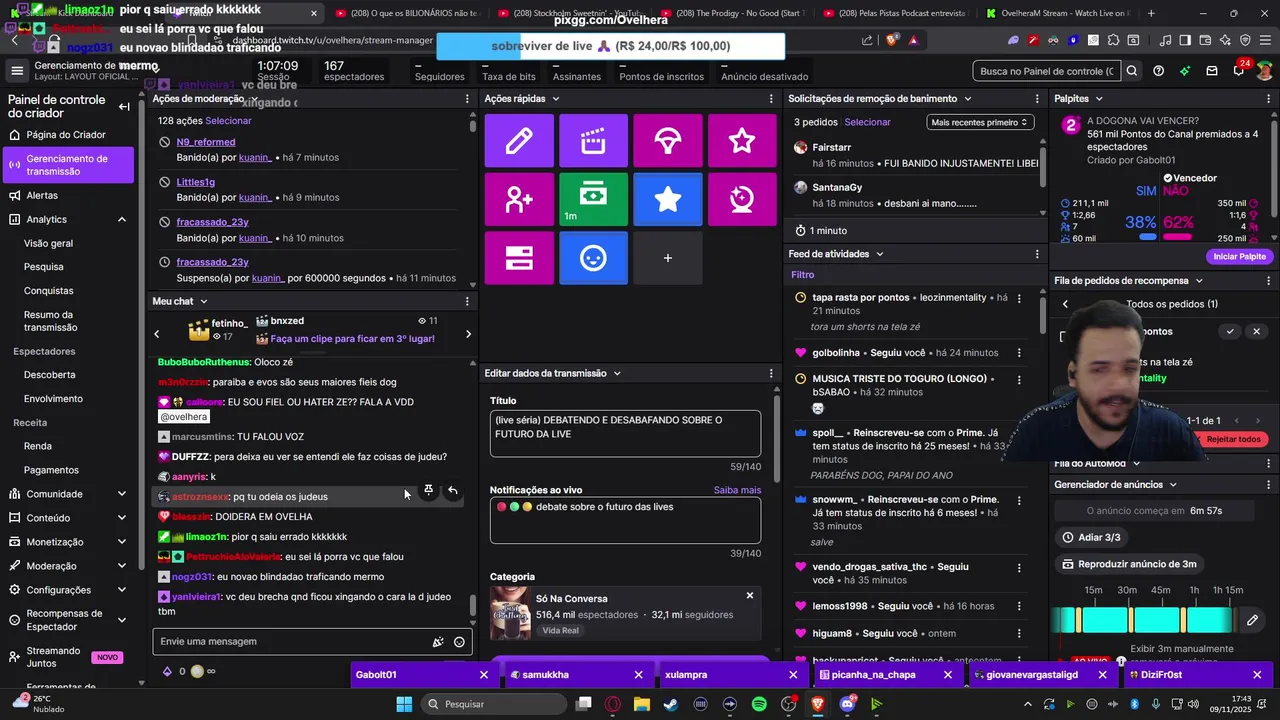The image size is (1280, 720).
Task: Open Spotify from the Windows taskbar
Action: pos(759,704)
